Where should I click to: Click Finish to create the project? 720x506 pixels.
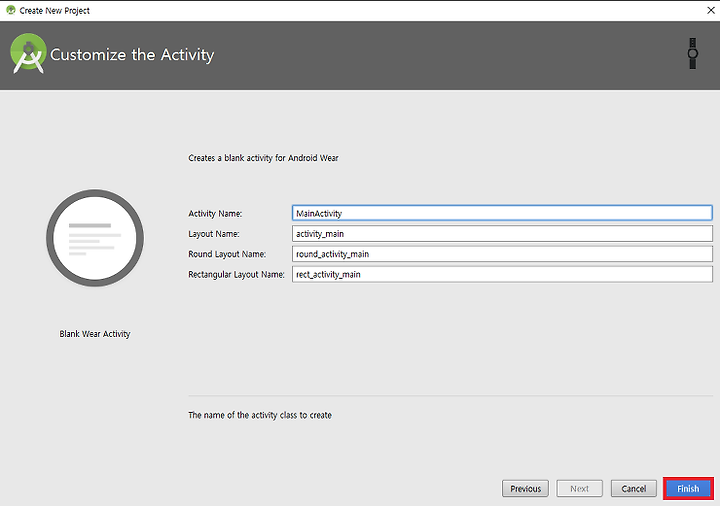coord(688,489)
